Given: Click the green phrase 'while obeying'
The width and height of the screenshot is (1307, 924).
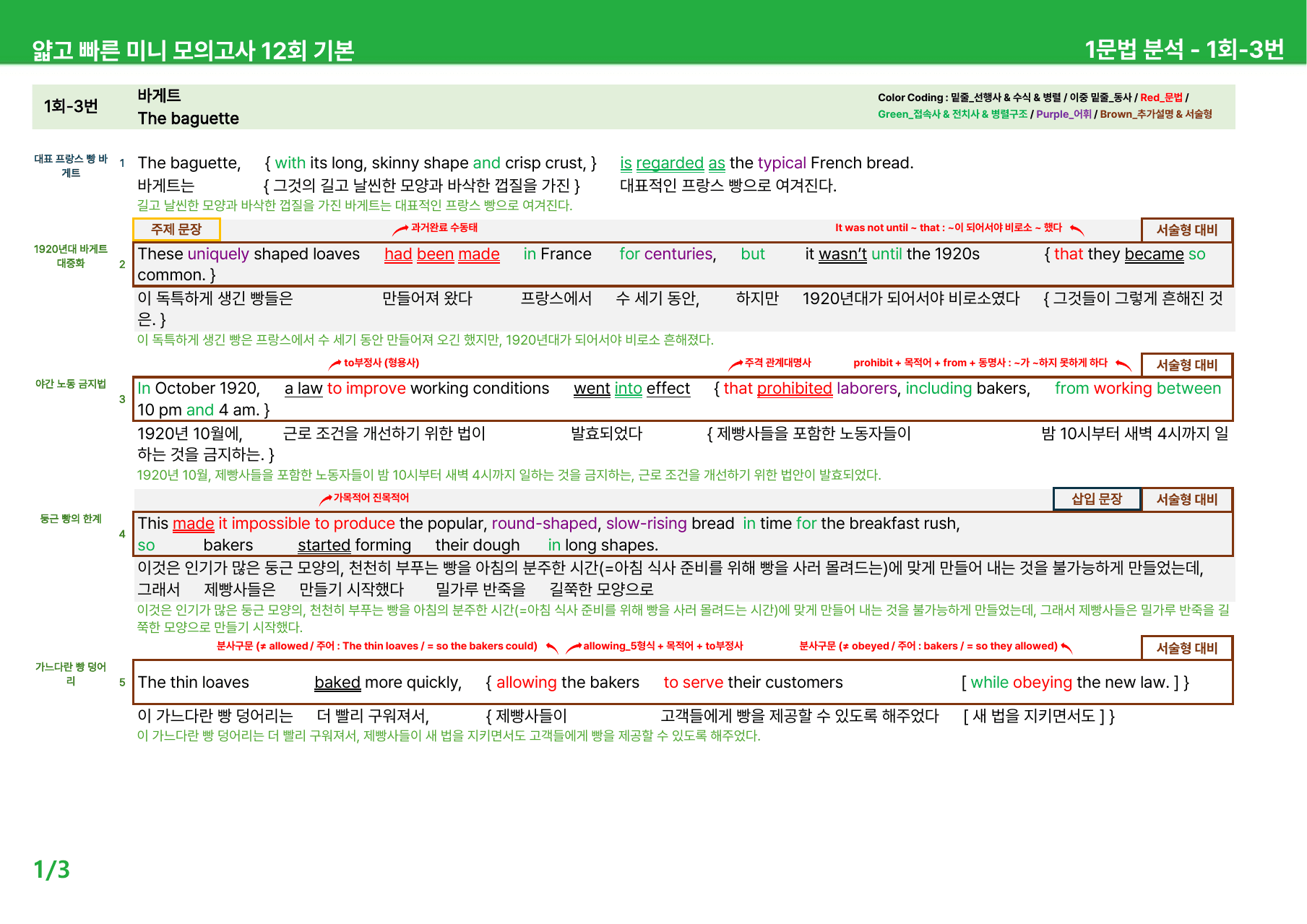Looking at the screenshot, I should tap(1022, 683).
